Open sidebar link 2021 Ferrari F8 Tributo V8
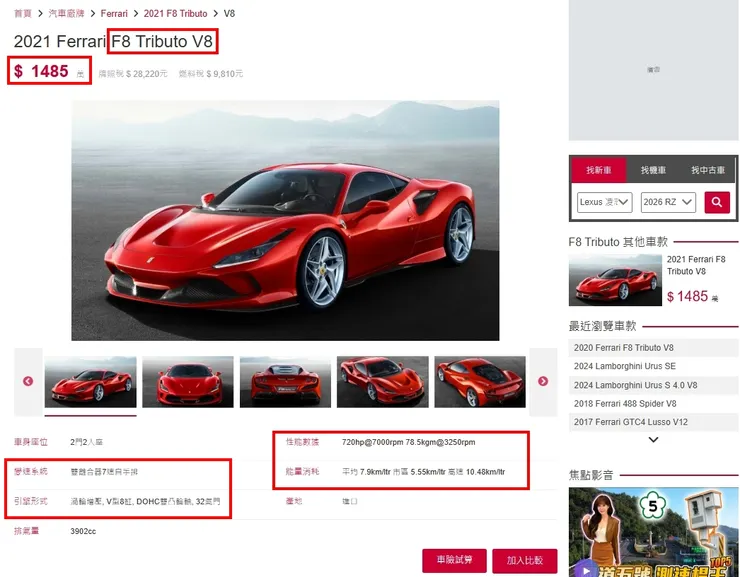Image resolution: width=740 pixels, height=577 pixels. click(696, 265)
